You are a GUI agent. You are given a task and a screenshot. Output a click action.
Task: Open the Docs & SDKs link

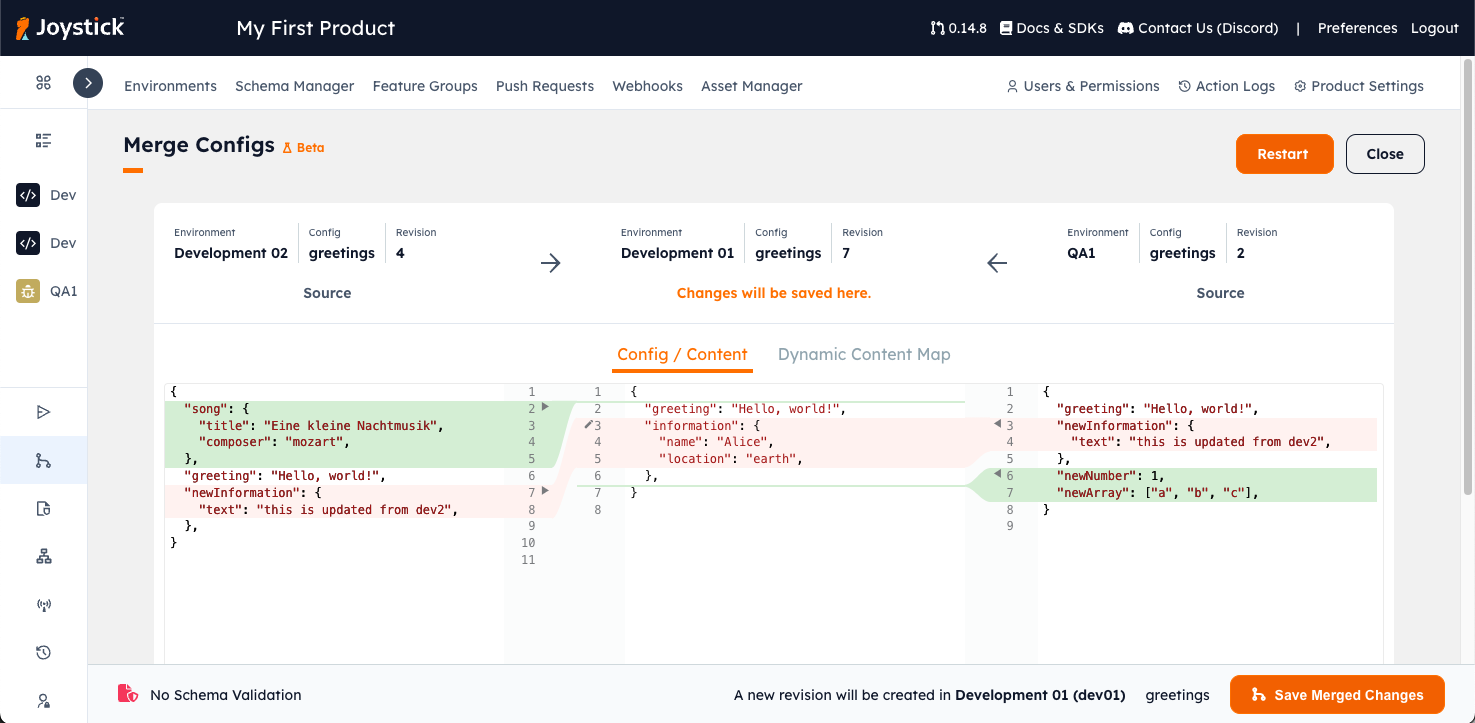pyautogui.click(x=1051, y=28)
